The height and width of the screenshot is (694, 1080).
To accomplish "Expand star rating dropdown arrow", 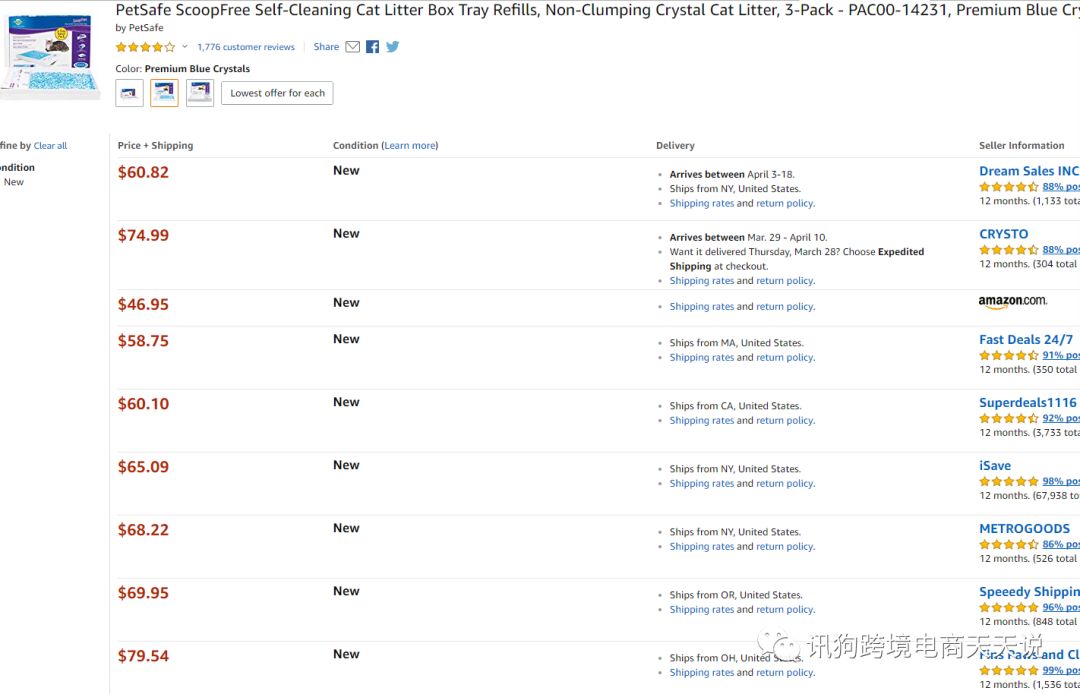I will click(x=185, y=47).
